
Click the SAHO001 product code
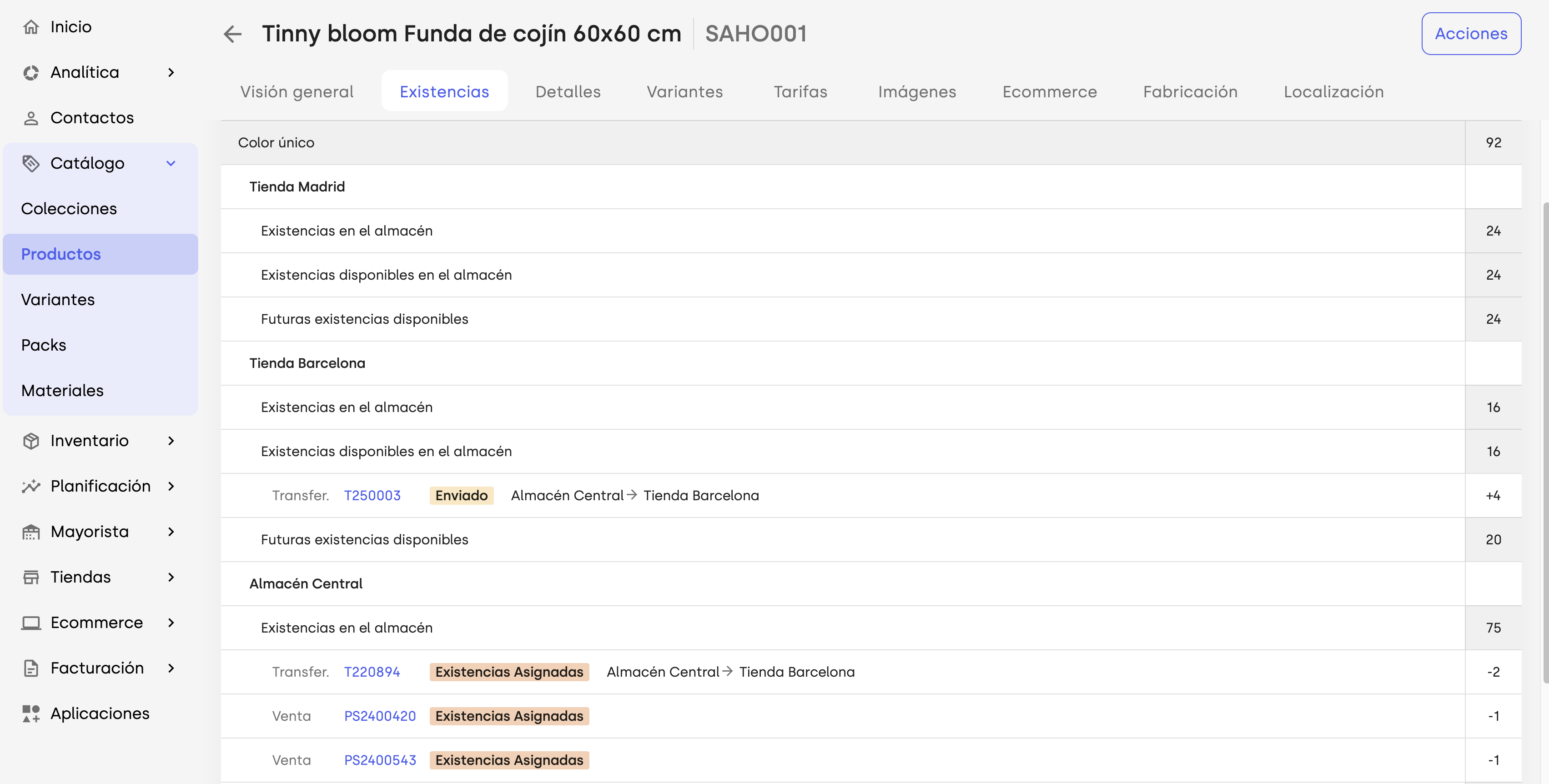[756, 34]
